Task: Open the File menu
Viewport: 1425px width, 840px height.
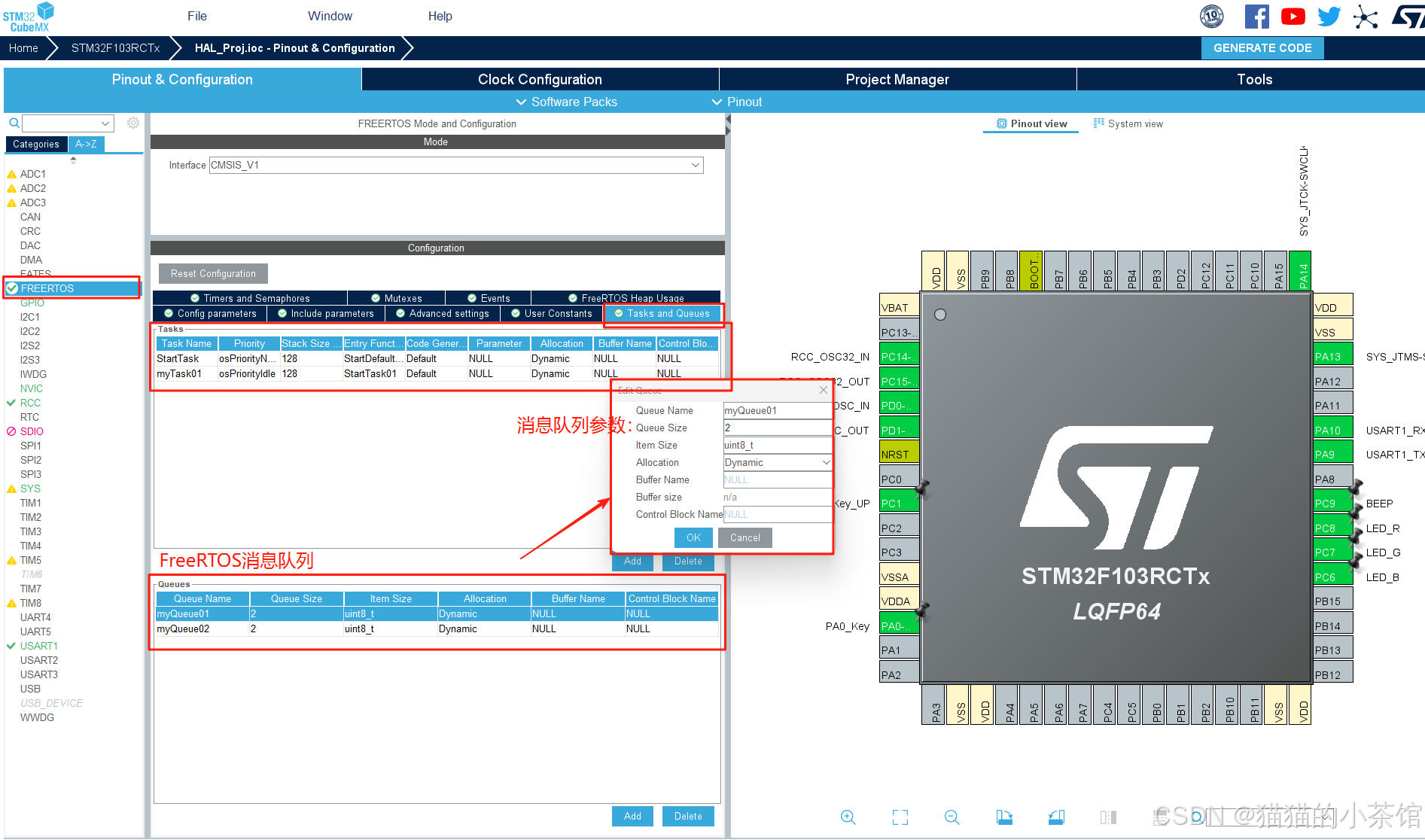Action: (x=197, y=16)
